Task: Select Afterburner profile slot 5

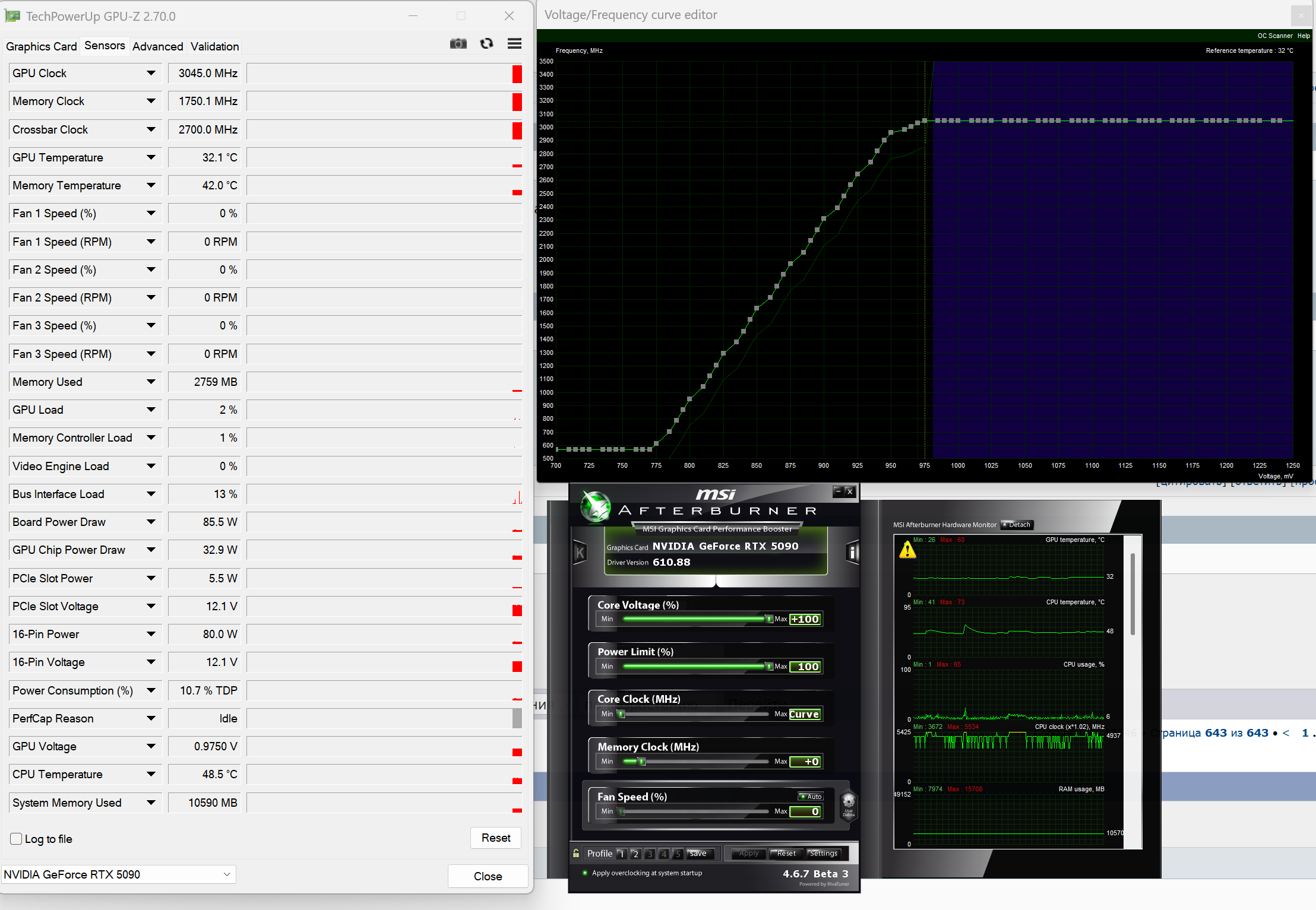Action: tap(678, 854)
